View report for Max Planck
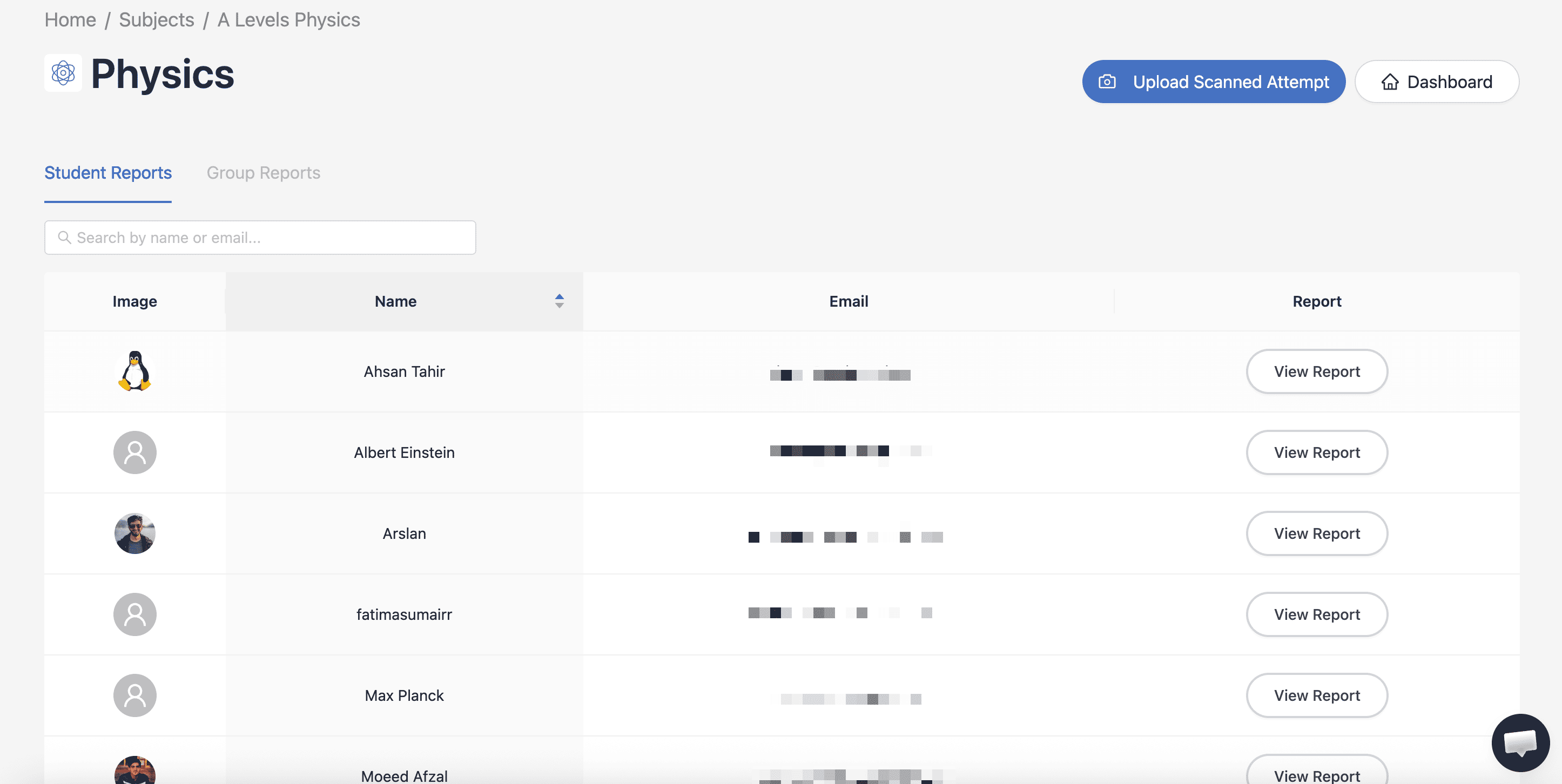 (1316, 695)
